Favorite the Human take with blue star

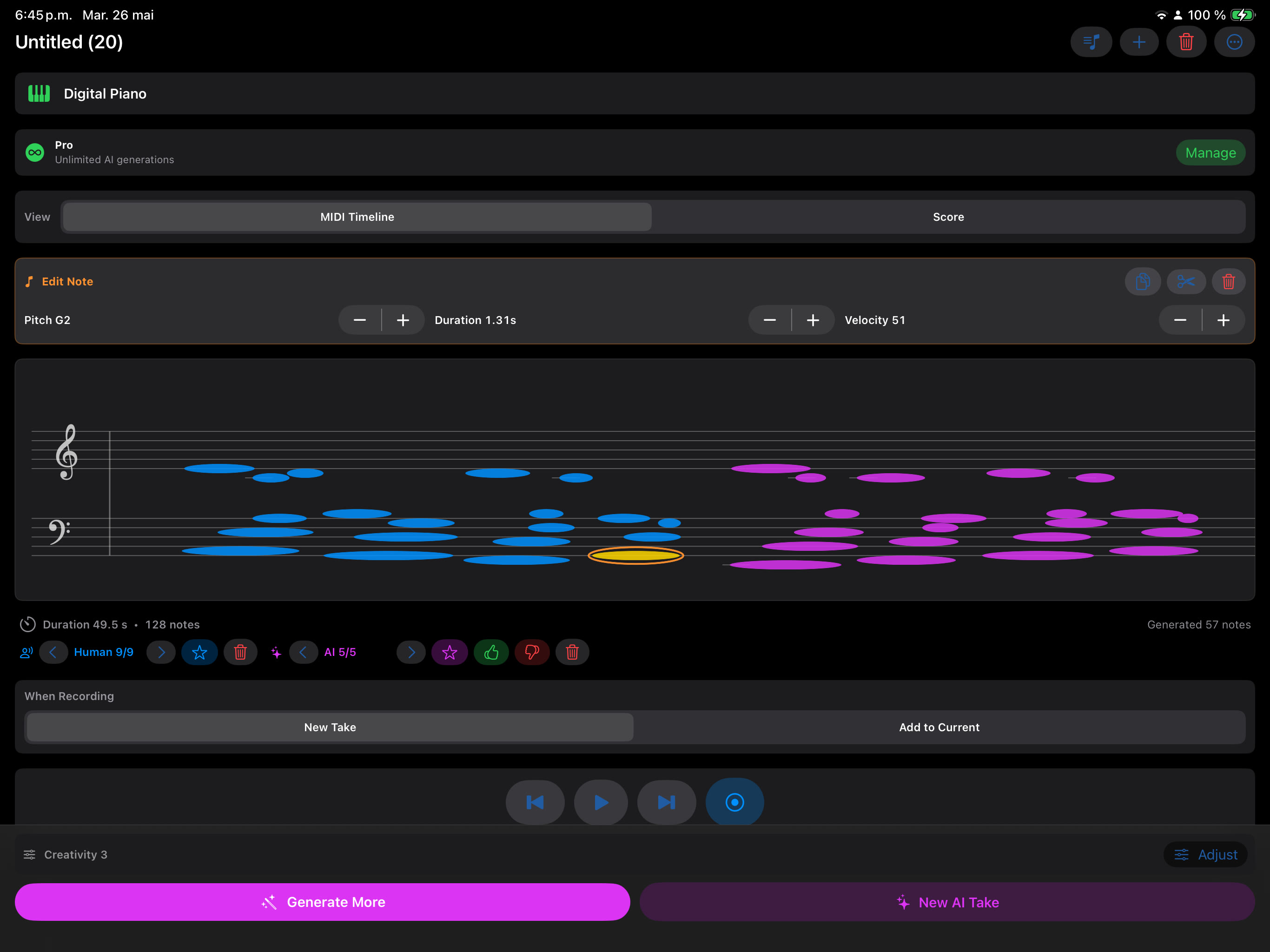[x=199, y=652]
